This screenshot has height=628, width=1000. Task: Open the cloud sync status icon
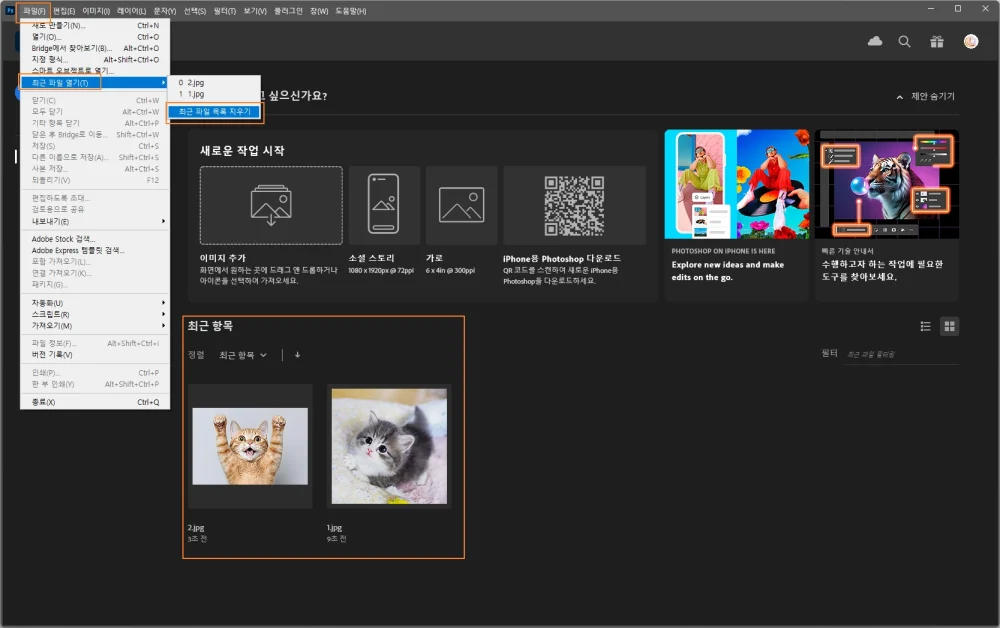(875, 41)
